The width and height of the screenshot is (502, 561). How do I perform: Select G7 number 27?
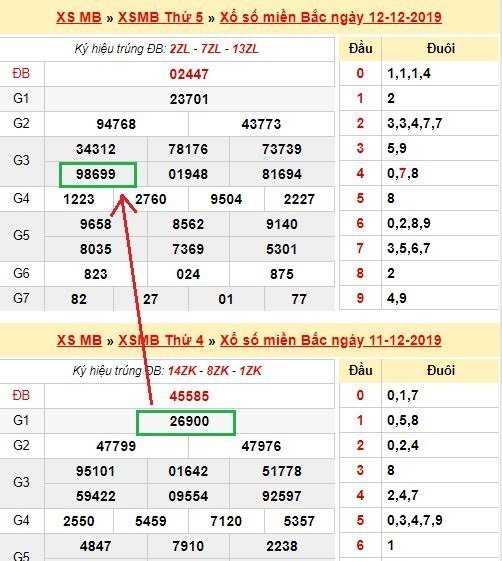click(151, 299)
